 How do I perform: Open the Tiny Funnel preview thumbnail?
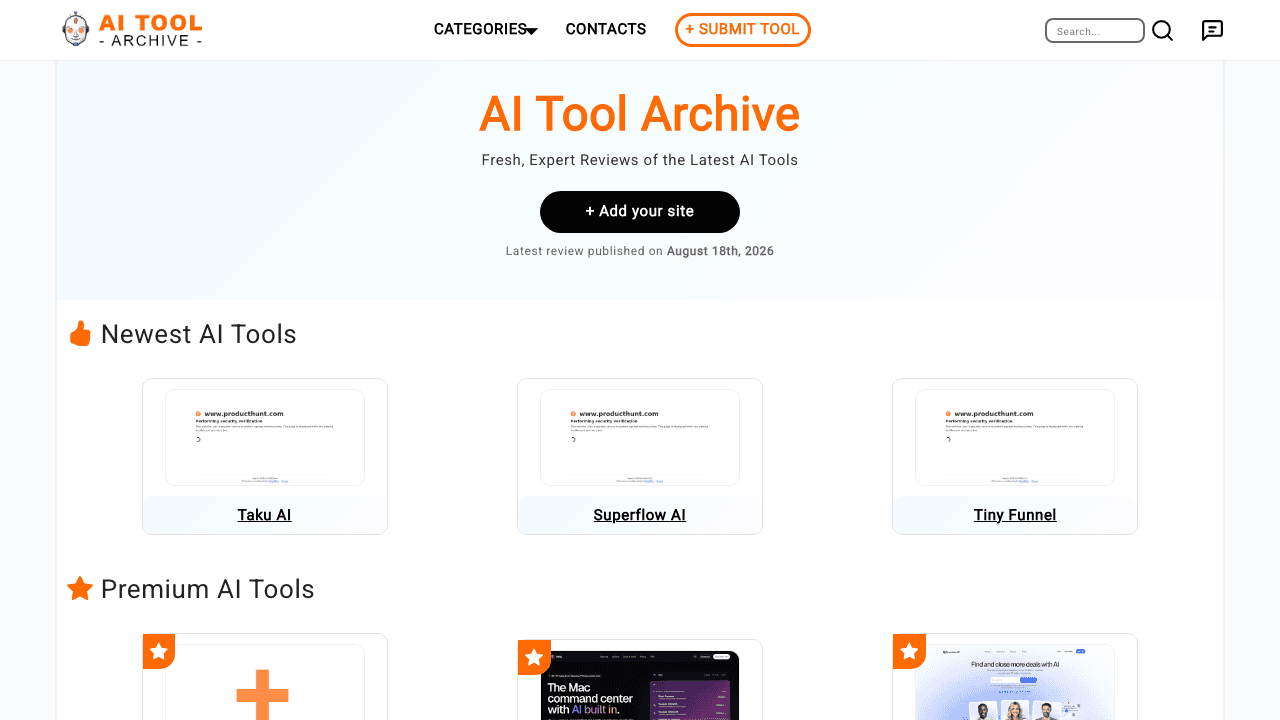(1015, 438)
